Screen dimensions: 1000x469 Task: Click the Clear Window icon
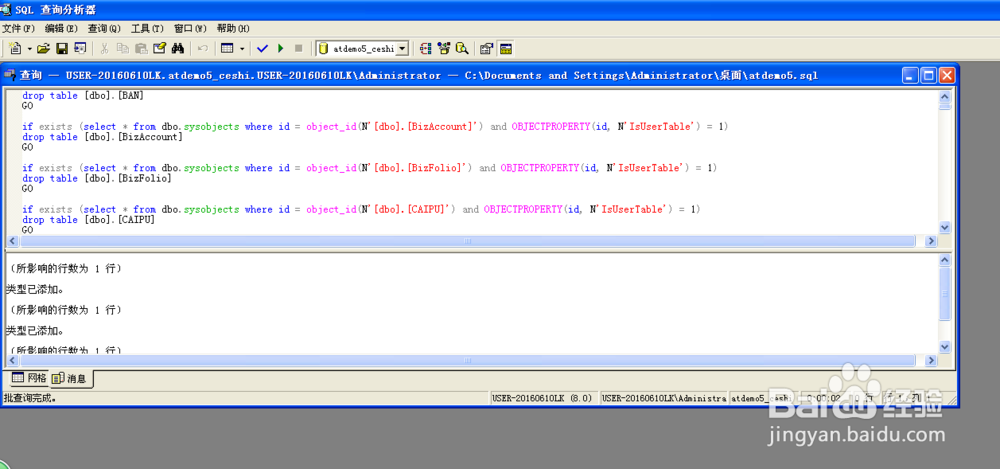tap(159, 48)
